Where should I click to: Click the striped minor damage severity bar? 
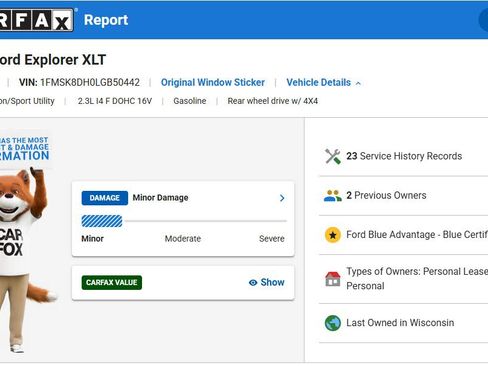102,221
